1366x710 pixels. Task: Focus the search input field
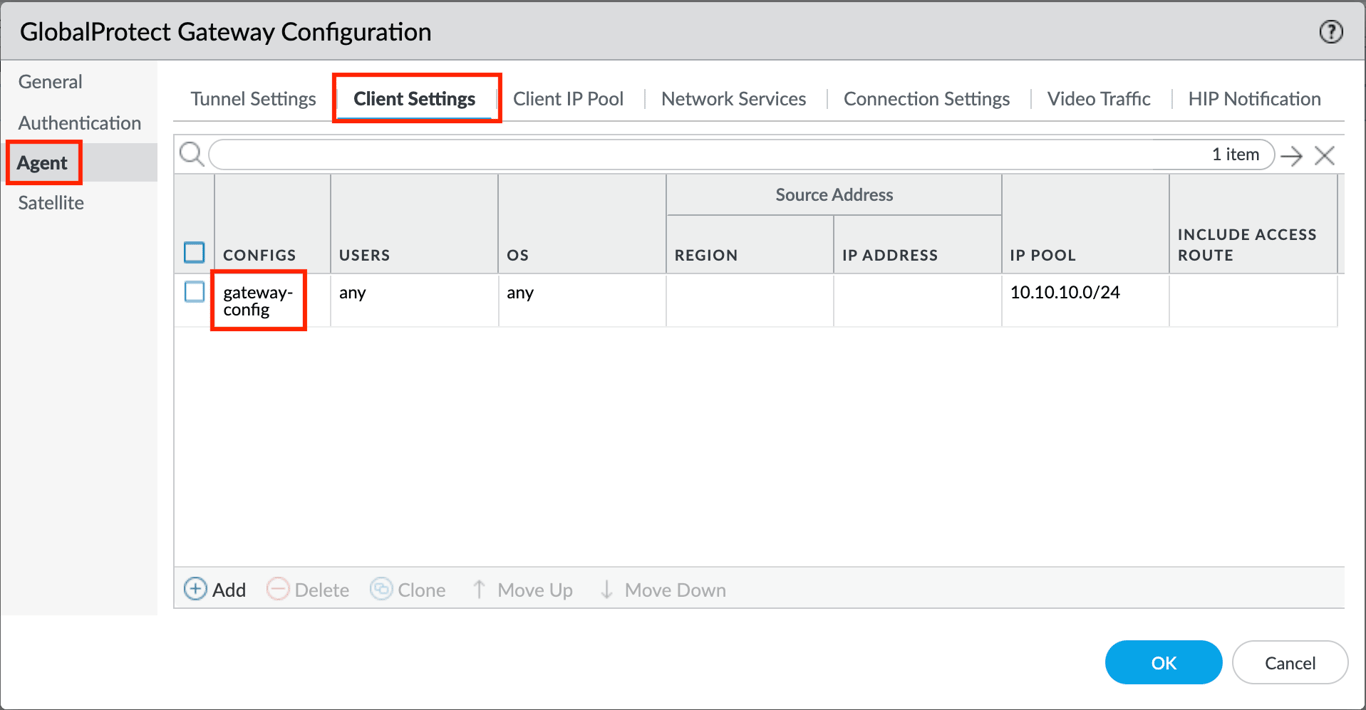741,154
